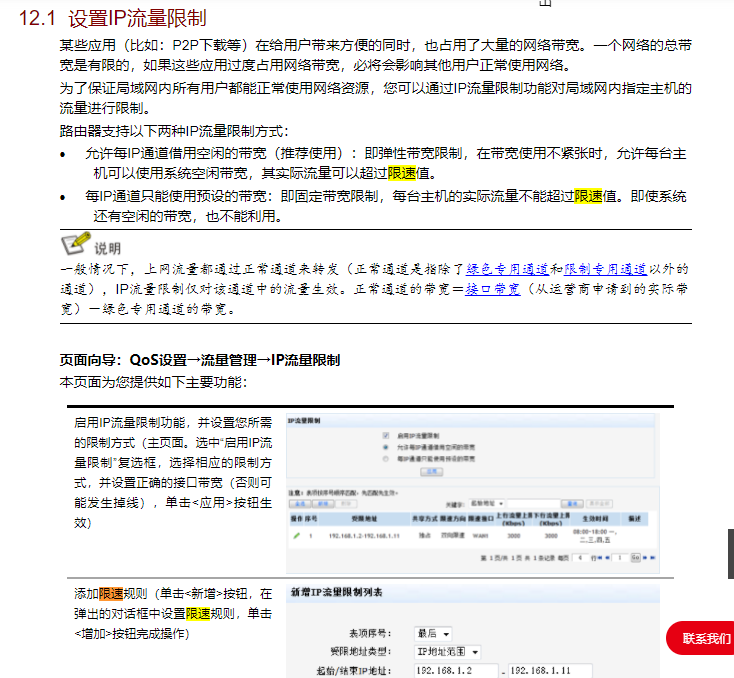Click the 共享方式 column header
734x678 pixels.
point(425,519)
